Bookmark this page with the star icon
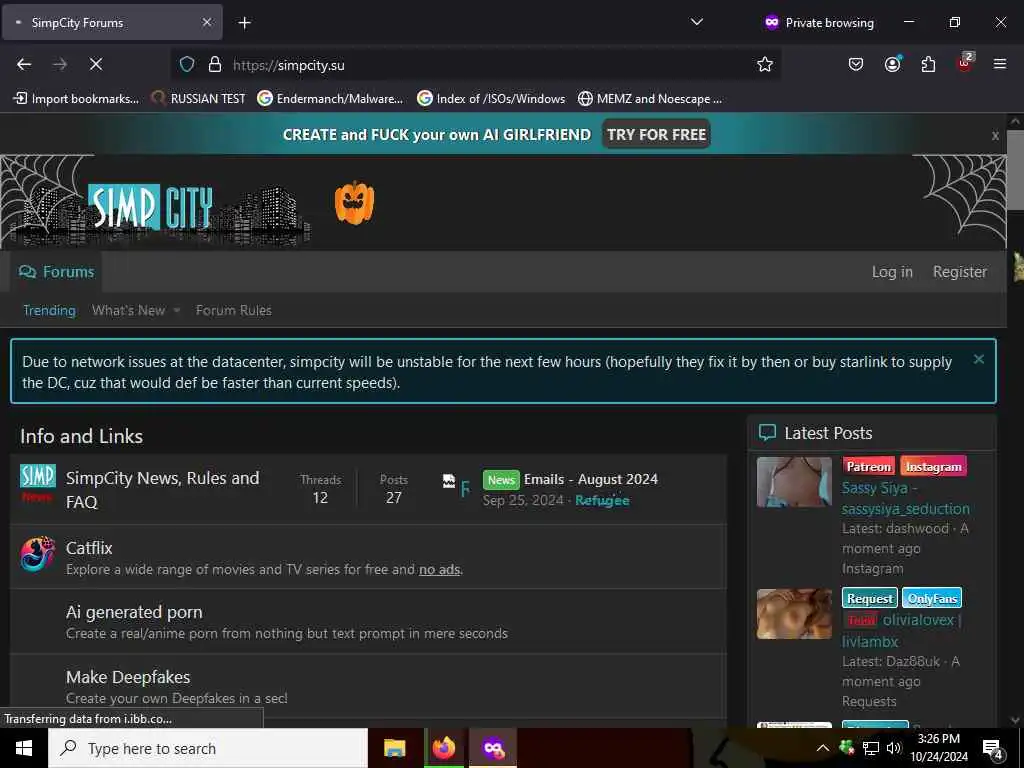This screenshot has width=1024, height=768. point(765,64)
